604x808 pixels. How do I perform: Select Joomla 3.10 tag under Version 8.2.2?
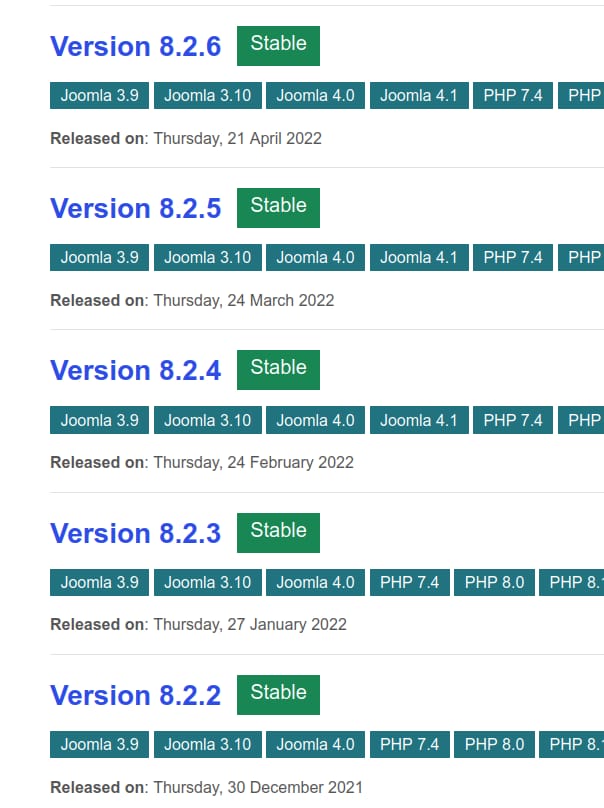coord(208,744)
